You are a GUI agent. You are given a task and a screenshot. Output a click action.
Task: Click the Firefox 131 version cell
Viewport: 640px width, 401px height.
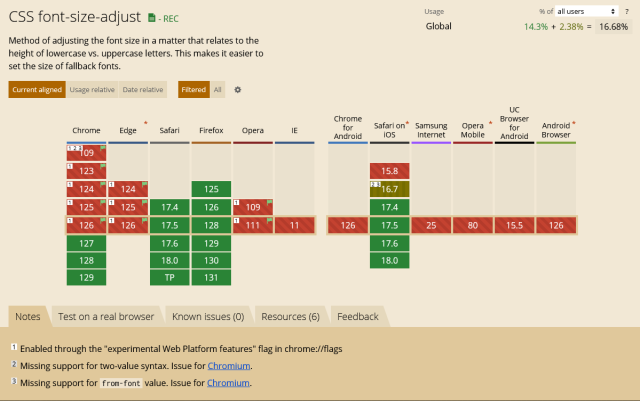[211, 277]
